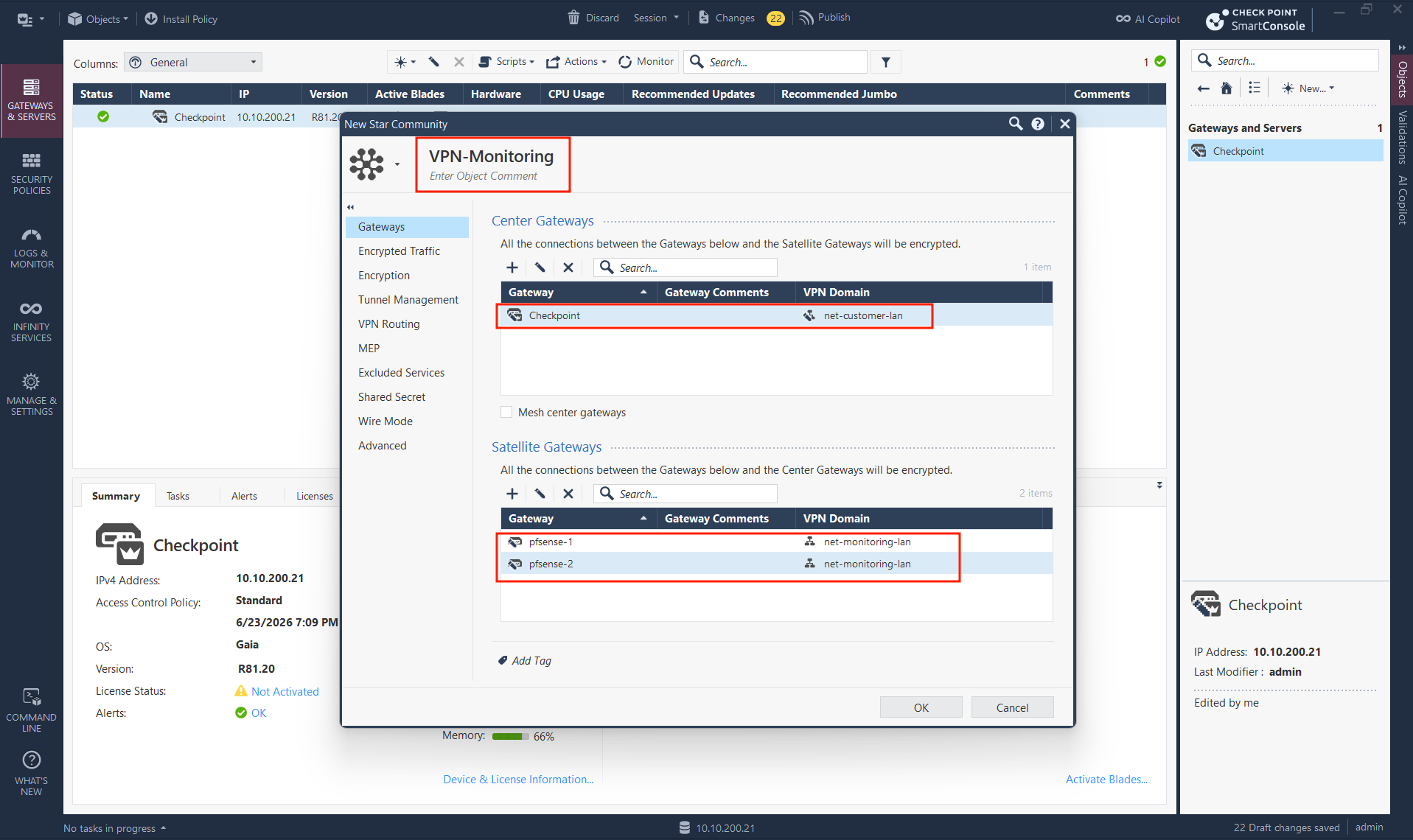Viewport: 1413px width, 840px height.
Task: Edit the selected satellite gateway with the pencil icon
Action: (540, 494)
